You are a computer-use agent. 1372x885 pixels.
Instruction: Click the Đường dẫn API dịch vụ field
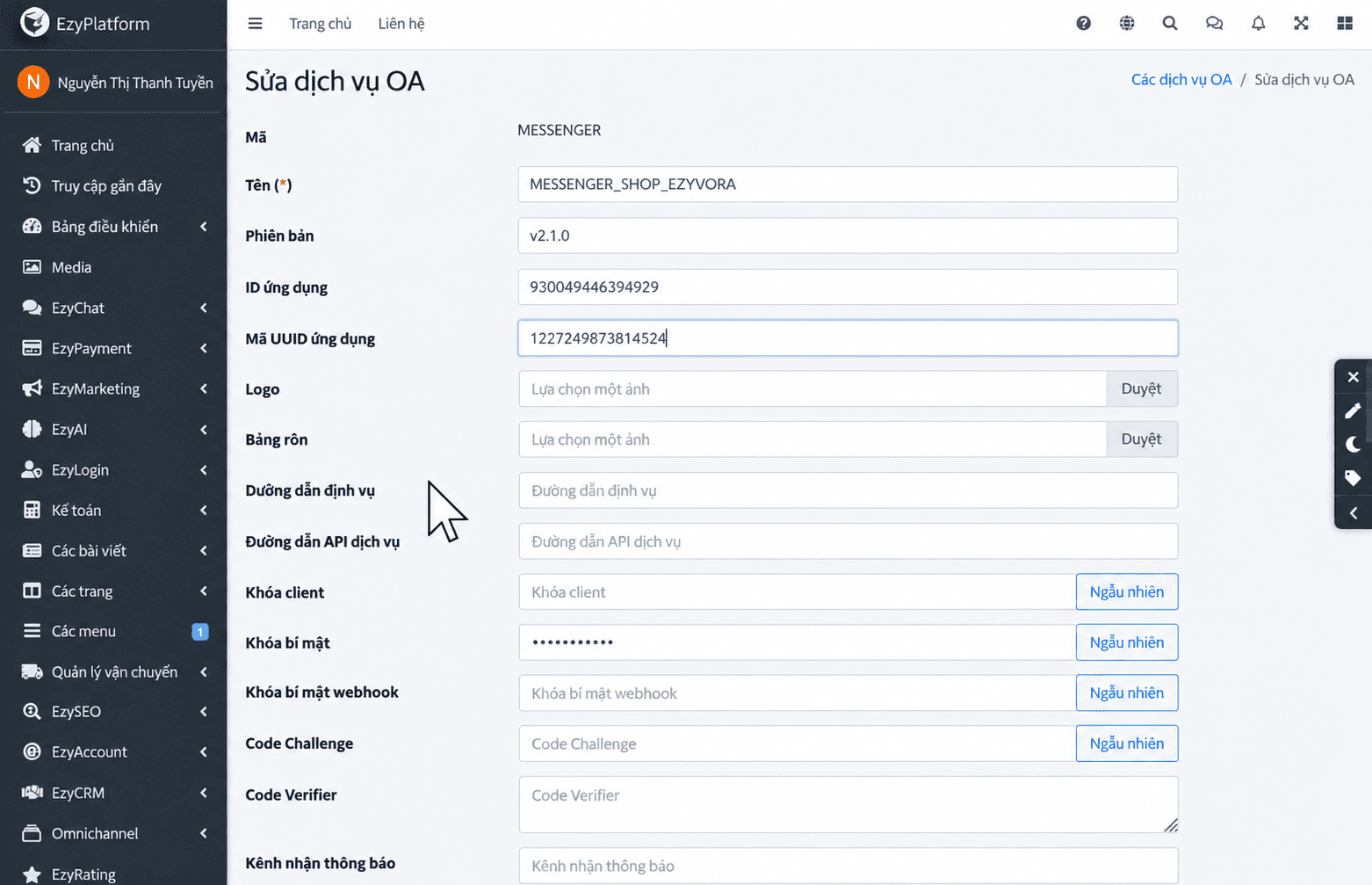[x=848, y=541]
